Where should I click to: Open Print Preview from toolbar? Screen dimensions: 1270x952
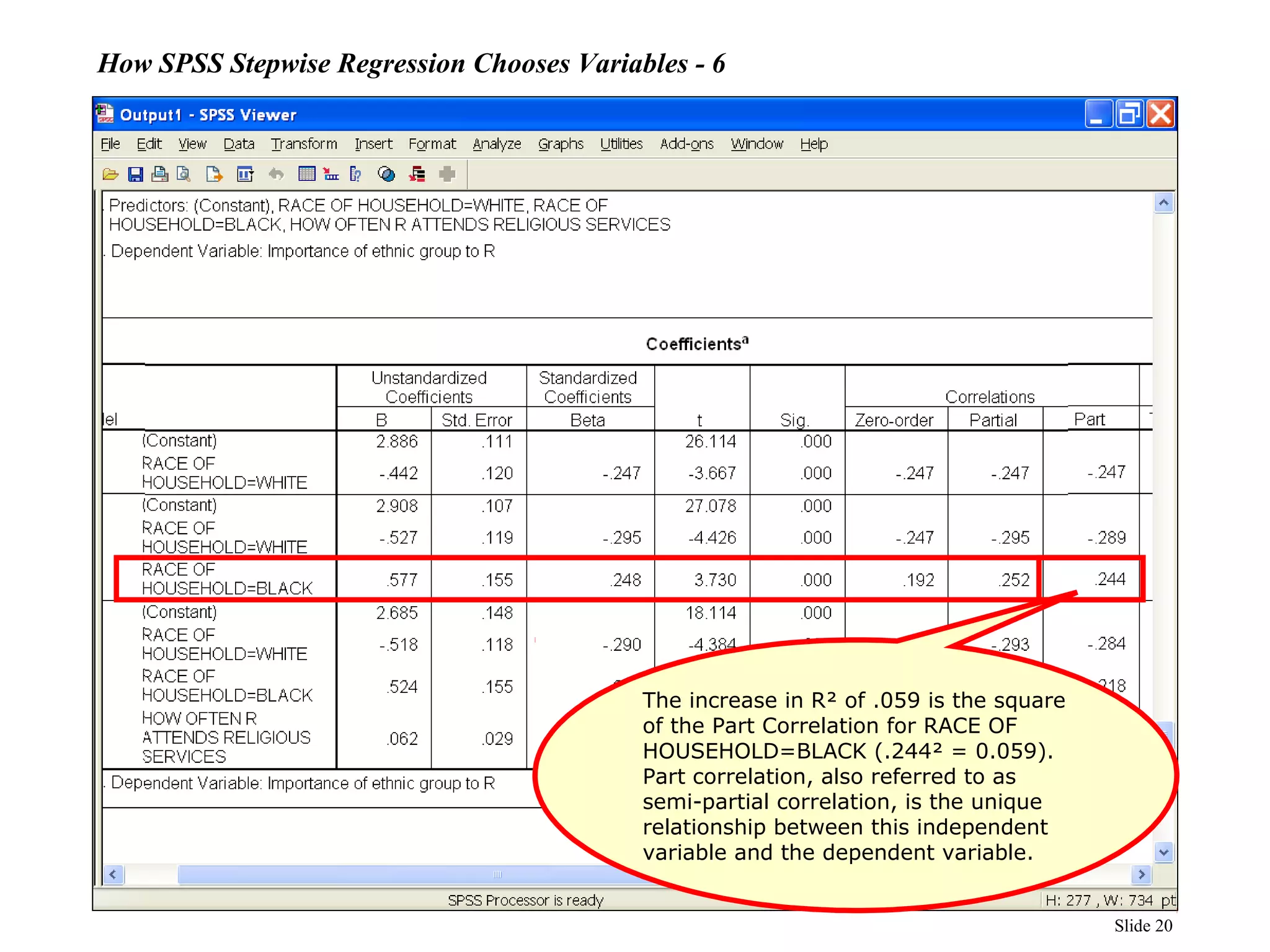[x=184, y=175]
